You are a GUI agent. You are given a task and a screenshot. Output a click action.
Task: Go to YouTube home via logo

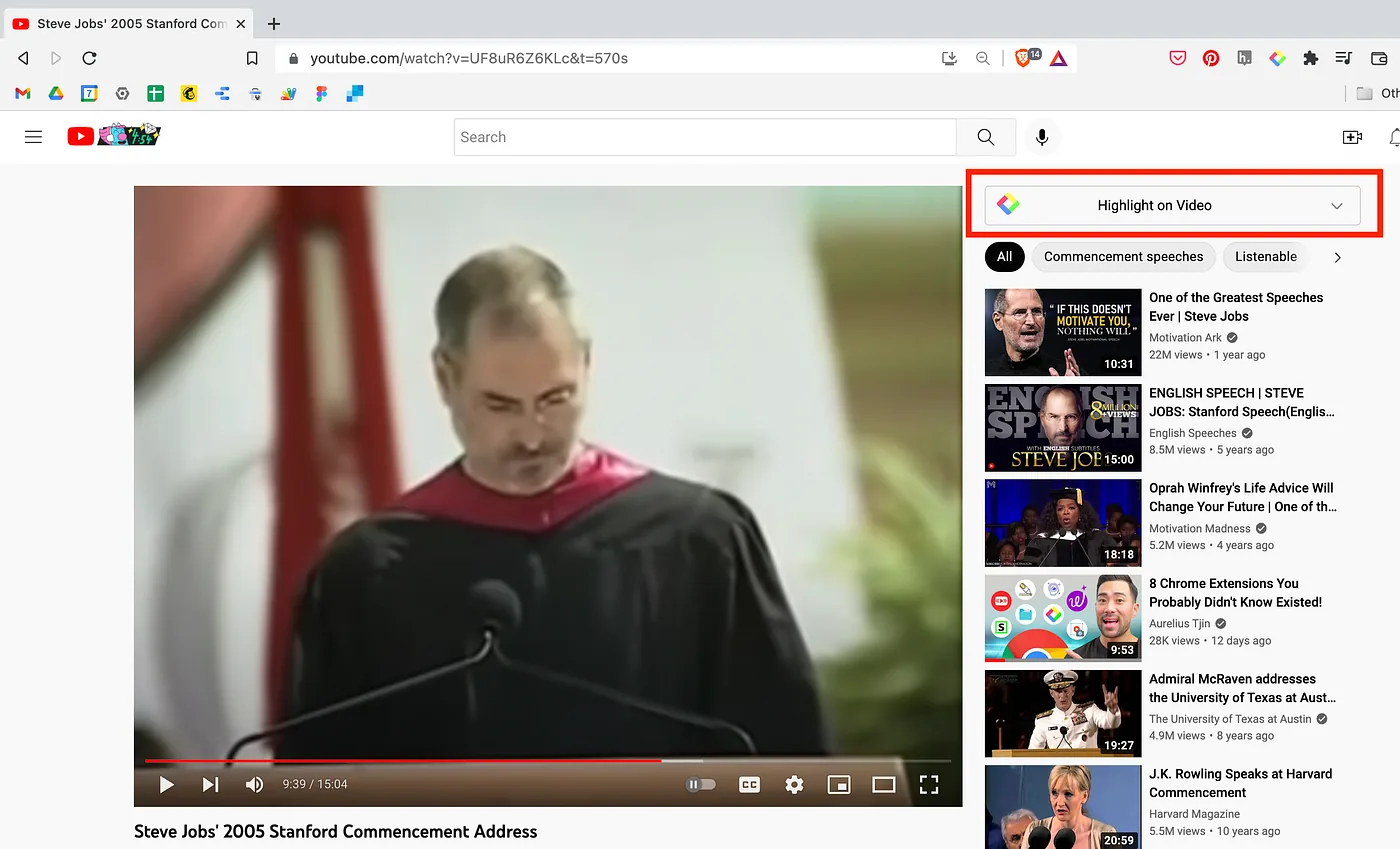coord(114,135)
